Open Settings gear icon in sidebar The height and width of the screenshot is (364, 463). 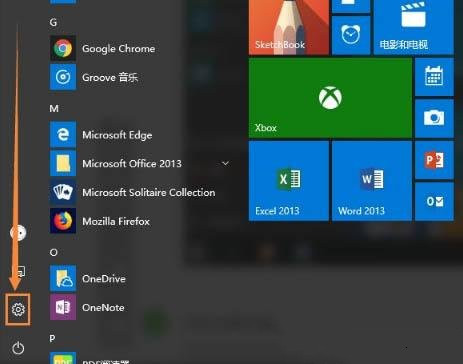18,309
